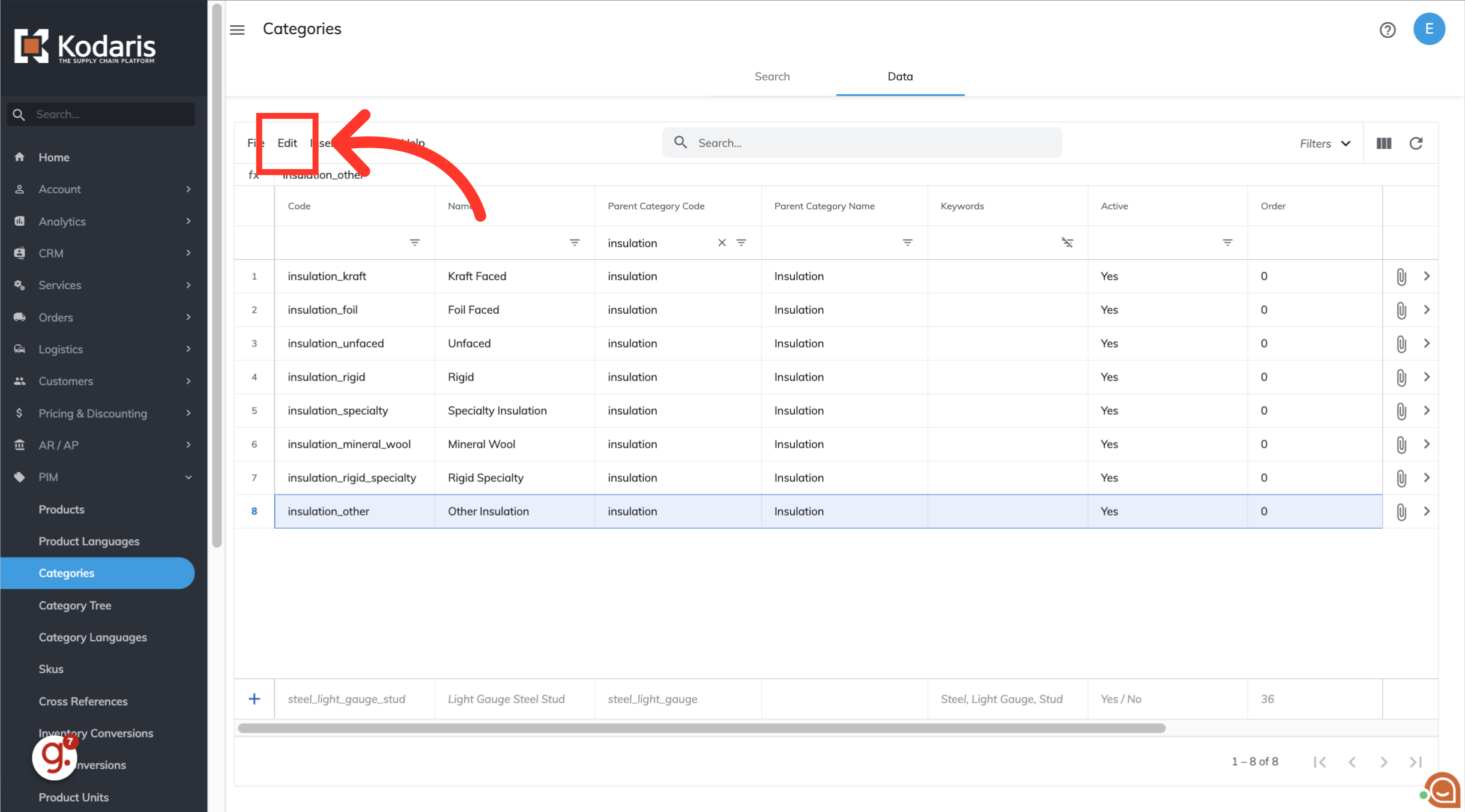
Task: Click the hamburger menu icon
Action: pyautogui.click(x=237, y=29)
